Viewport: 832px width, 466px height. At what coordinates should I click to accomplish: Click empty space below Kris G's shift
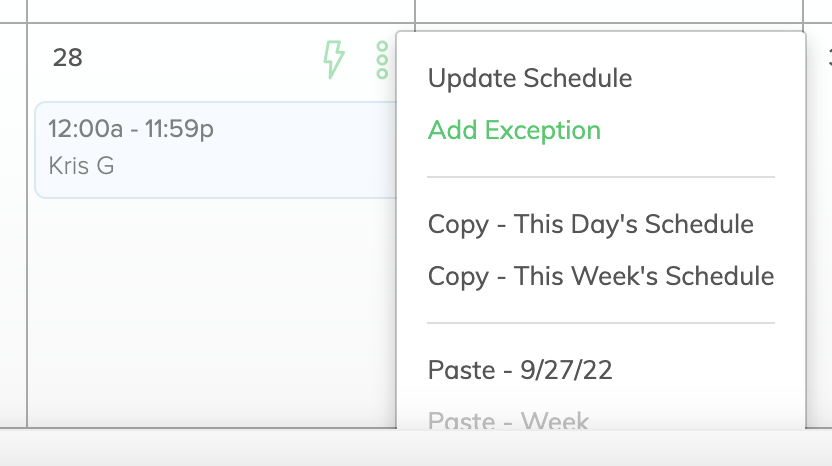pyautogui.click(x=212, y=313)
